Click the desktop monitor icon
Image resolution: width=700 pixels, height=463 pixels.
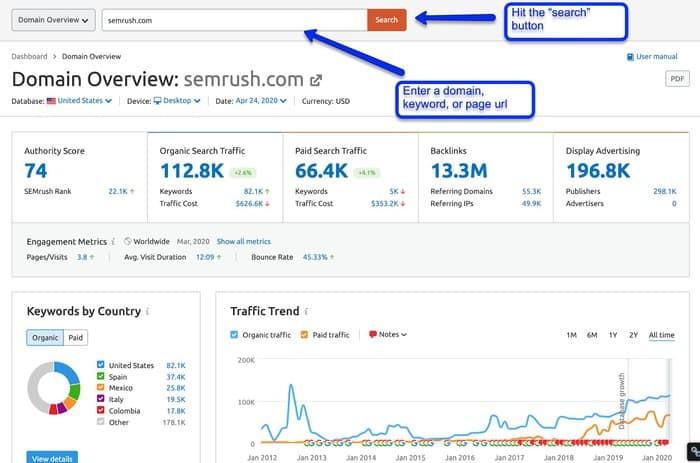[157, 101]
